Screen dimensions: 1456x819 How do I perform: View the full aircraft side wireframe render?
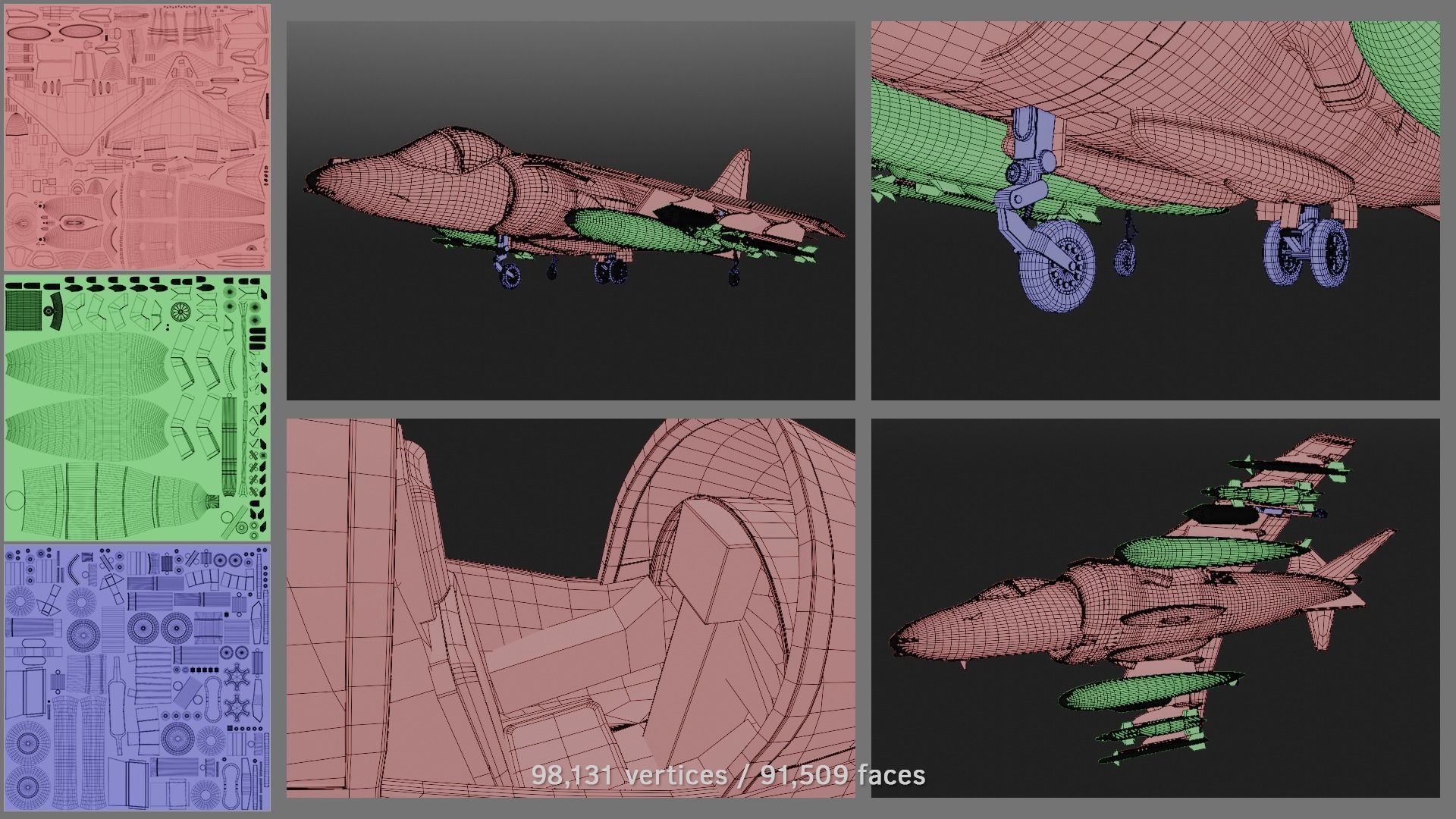pos(570,210)
